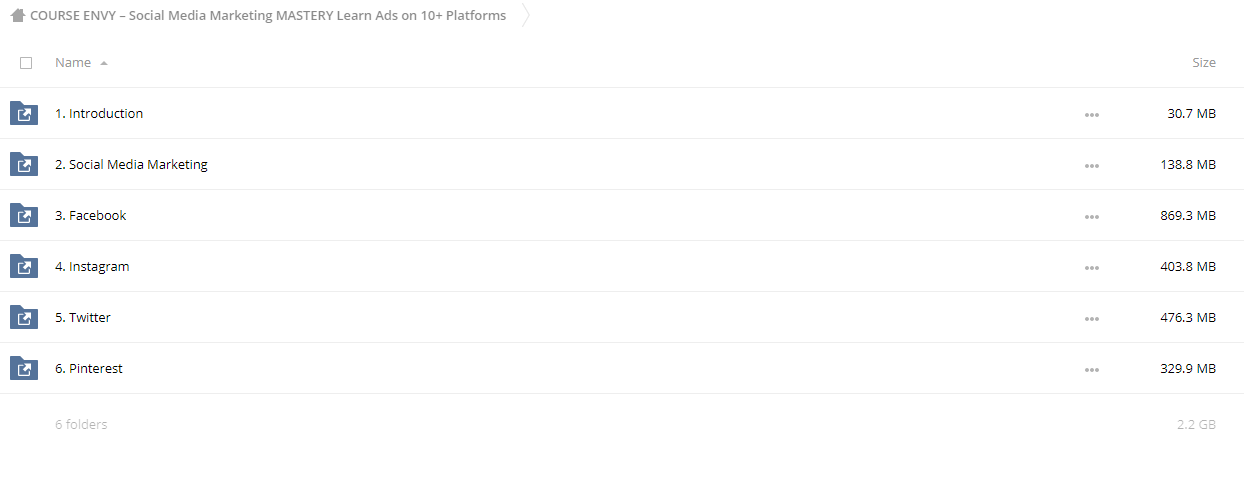Open the three-dot menu for 3. Facebook

pos(1091,217)
